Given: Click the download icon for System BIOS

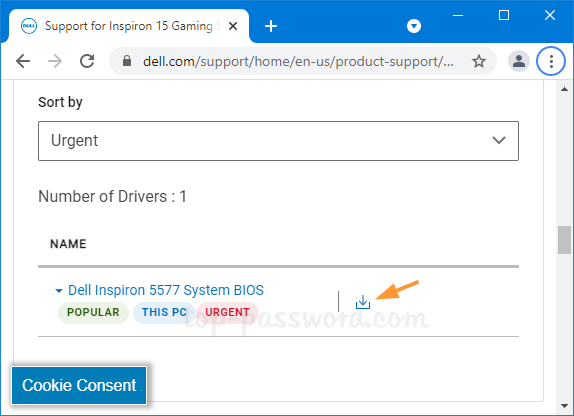Looking at the screenshot, I should [x=362, y=302].
